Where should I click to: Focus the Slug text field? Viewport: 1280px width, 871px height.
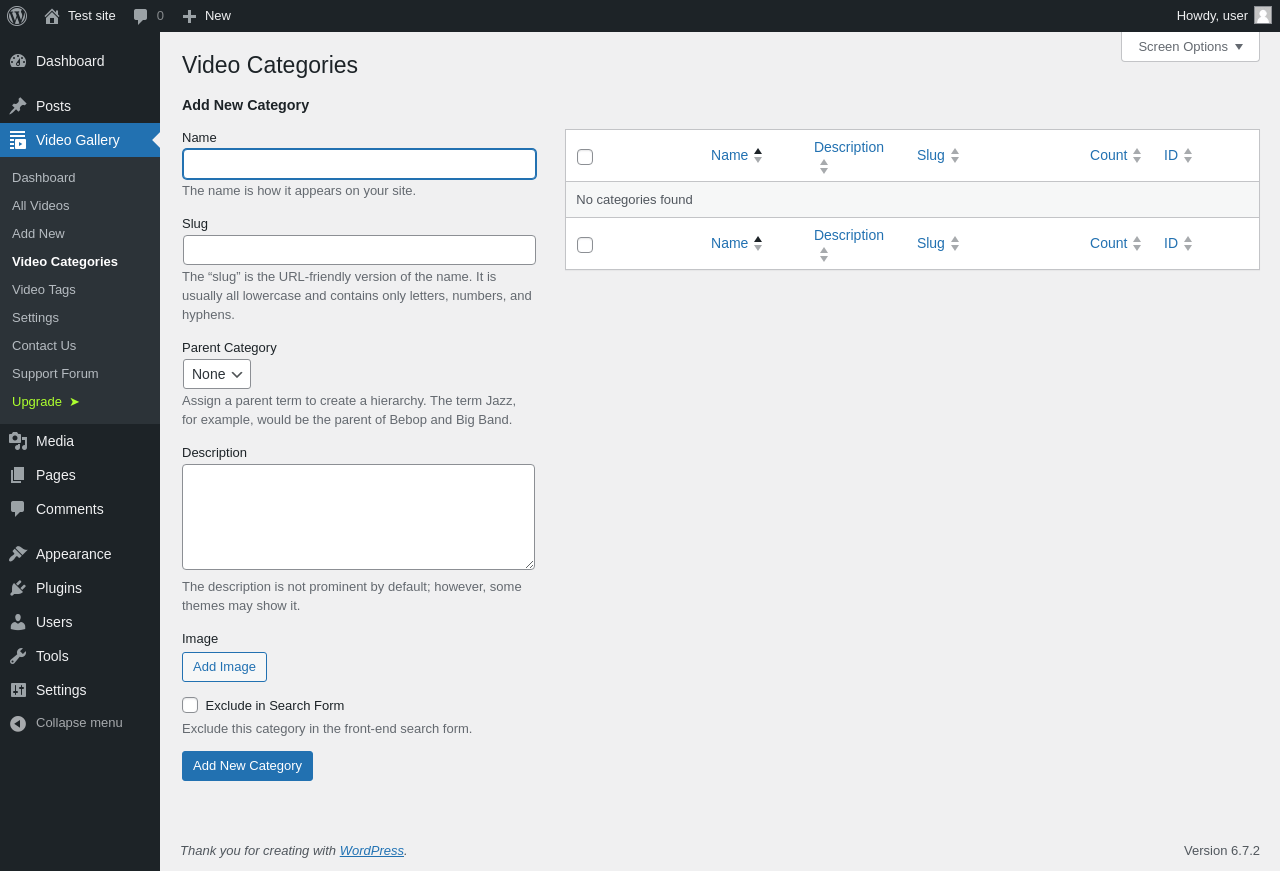[359, 250]
